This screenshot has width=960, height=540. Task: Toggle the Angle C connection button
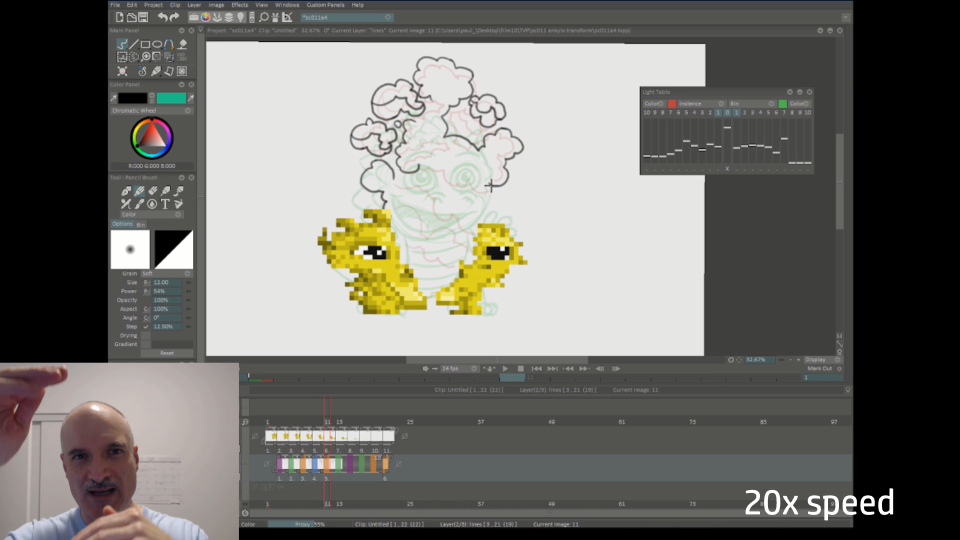click(146, 318)
